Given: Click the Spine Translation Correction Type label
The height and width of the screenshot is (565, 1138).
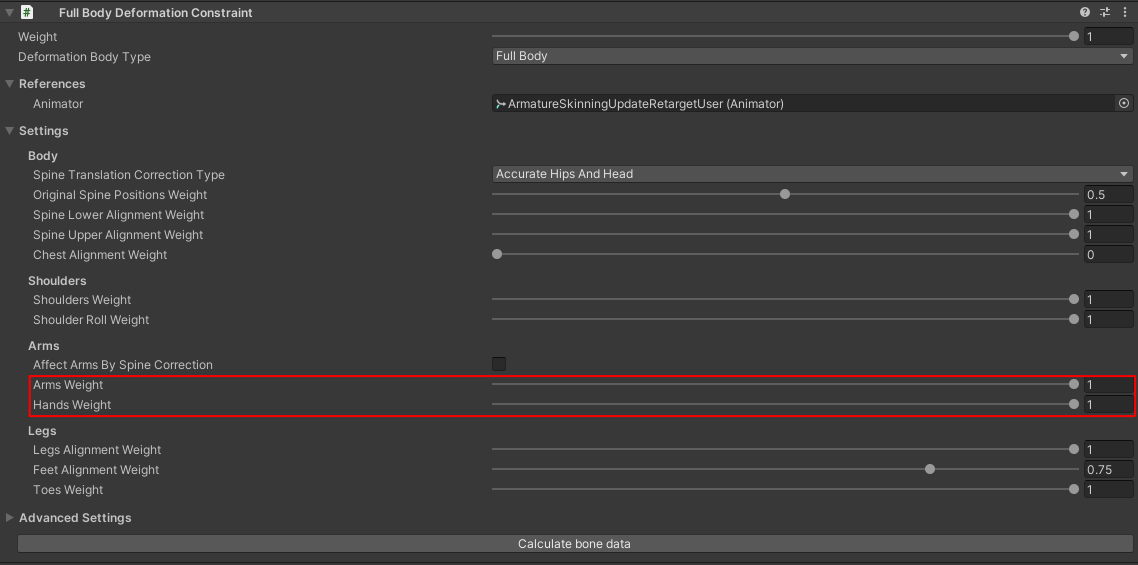Looking at the screenshot, I should 128,174.
